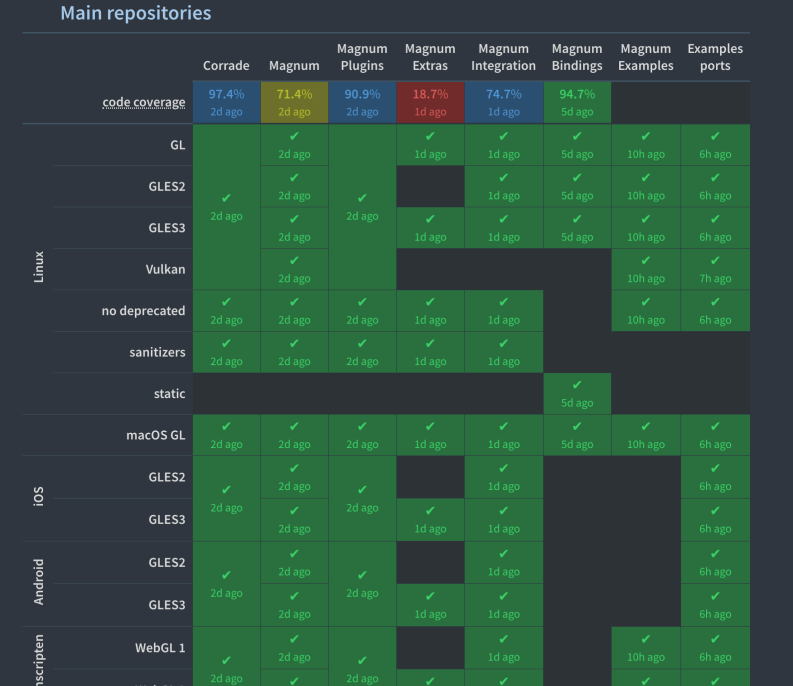Open Examples ports Linux Vulkan 7h ago cell
Viewport: 793px width, 686px height.
pos(715,270)
